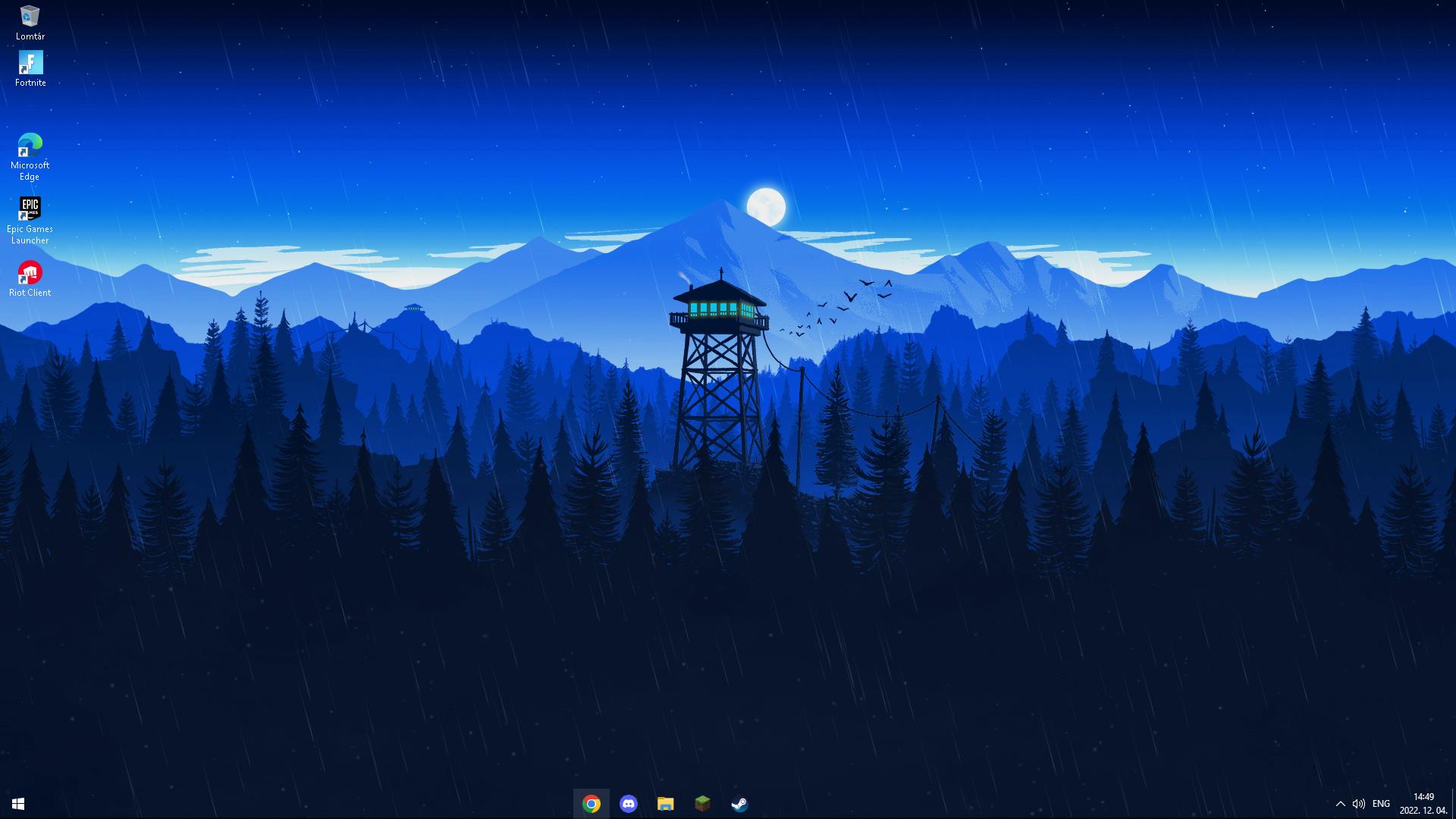Select the Riot Client desktop icon

[30, 272]
